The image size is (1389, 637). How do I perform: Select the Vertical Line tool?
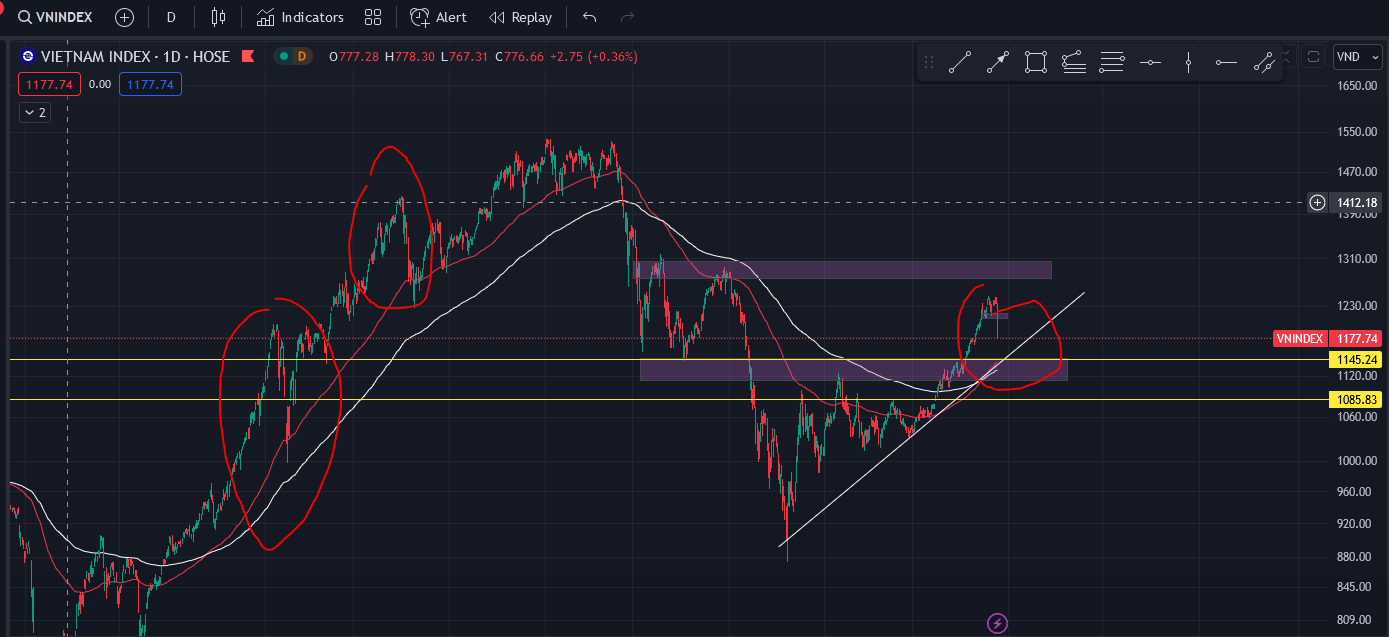(1188, 62)
